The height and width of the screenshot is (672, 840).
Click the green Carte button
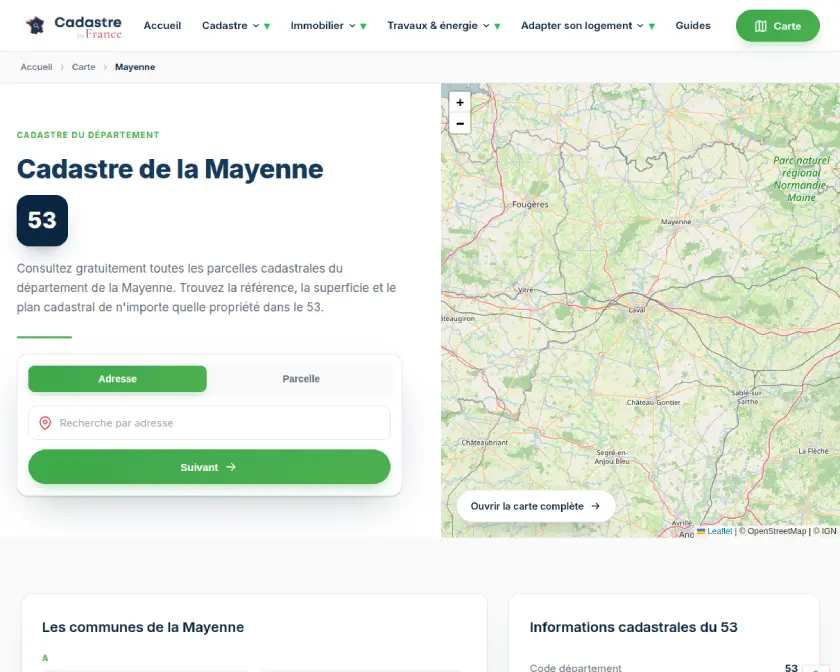[x=777, y=26]
